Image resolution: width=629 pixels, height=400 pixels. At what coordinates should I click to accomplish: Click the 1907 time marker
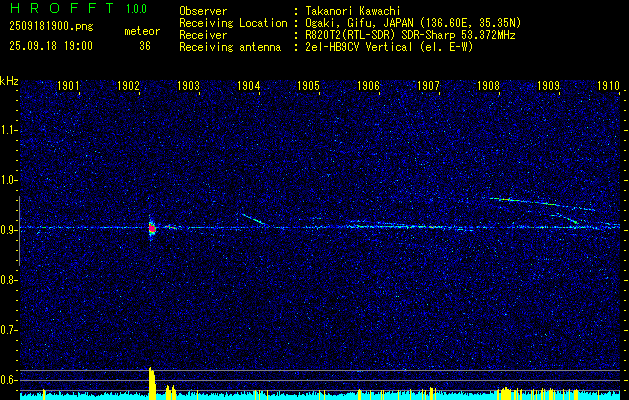point(428,86)
